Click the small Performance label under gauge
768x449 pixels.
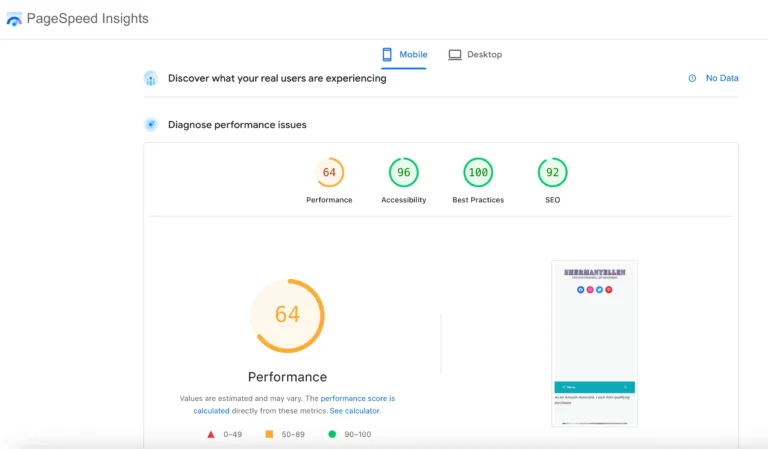[x=329, y=200]
